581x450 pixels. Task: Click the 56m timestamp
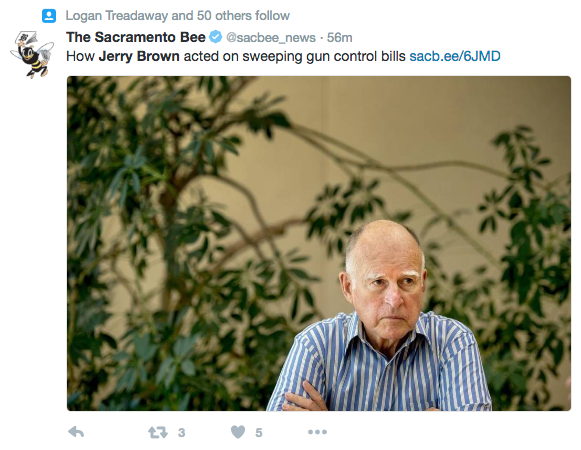(x=339, y=37)
